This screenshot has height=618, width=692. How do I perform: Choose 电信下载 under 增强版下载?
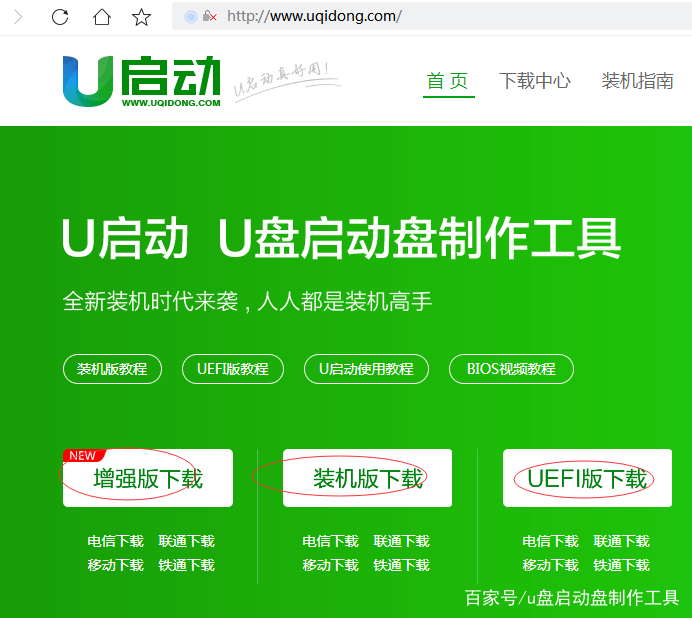point(116,541)
